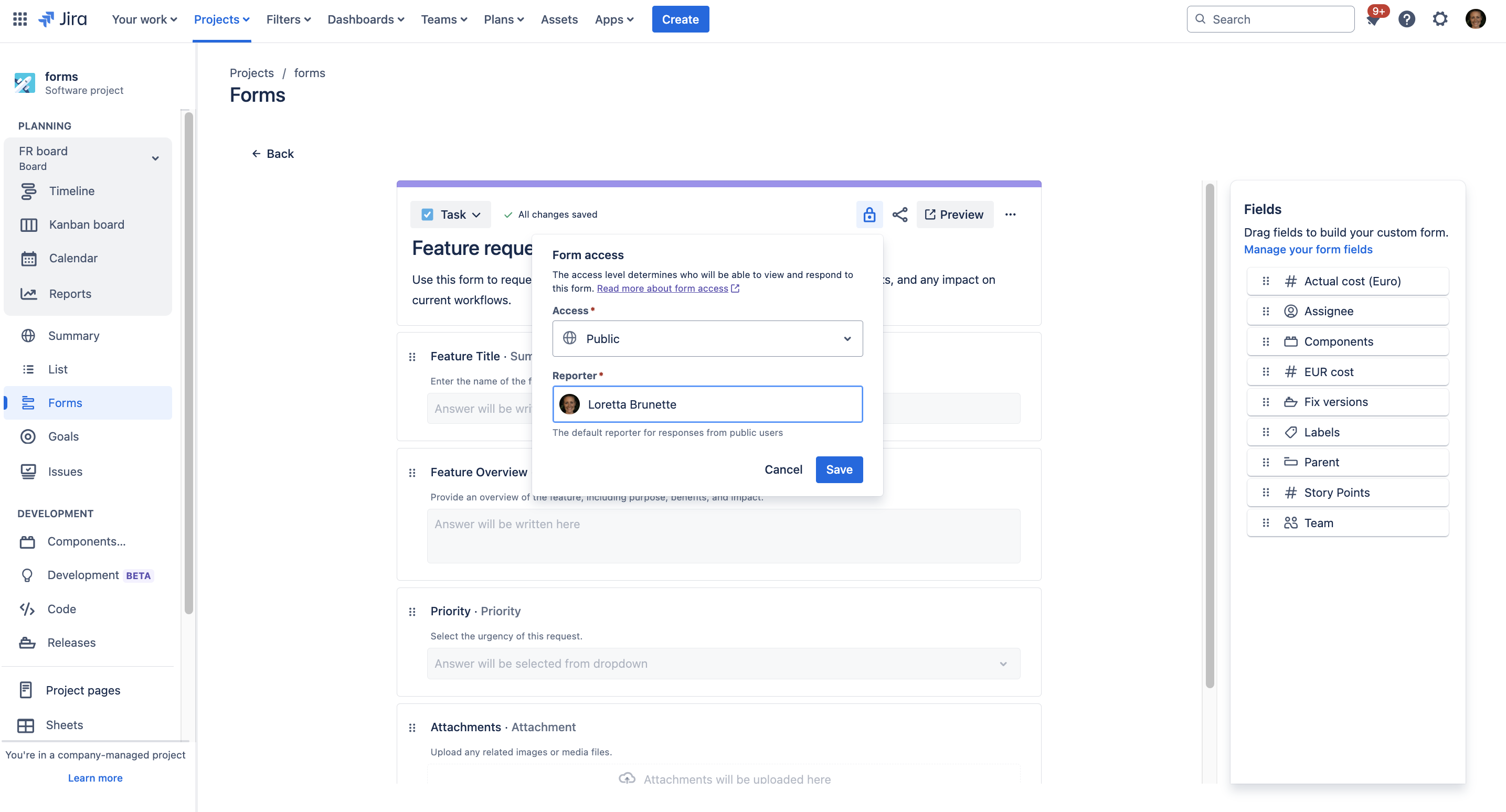1506x812 pixels.
Task: Open the Preview of the form
Action: coord(954,214)
